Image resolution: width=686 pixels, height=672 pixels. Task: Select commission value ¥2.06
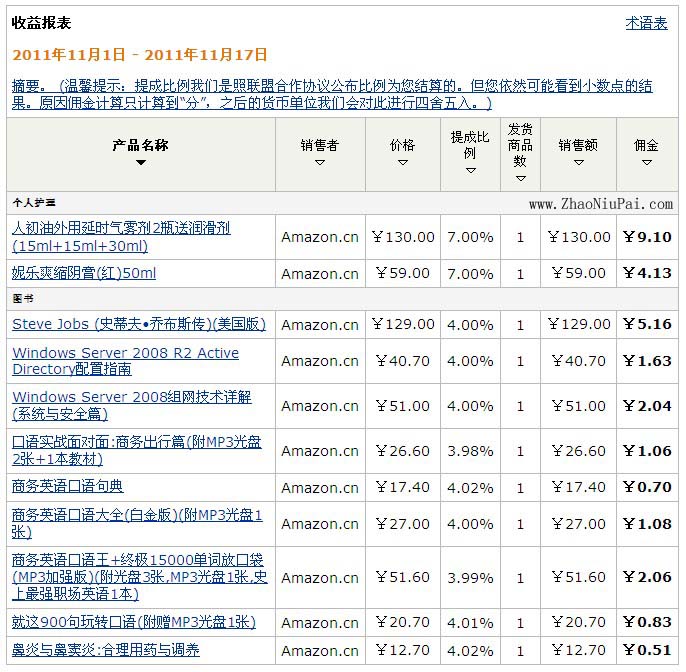pos(647,577)
